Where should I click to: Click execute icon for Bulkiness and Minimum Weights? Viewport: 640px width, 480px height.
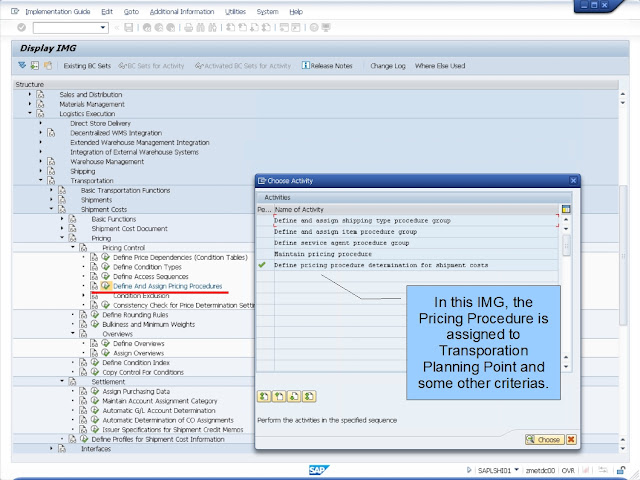pos(95,324)
